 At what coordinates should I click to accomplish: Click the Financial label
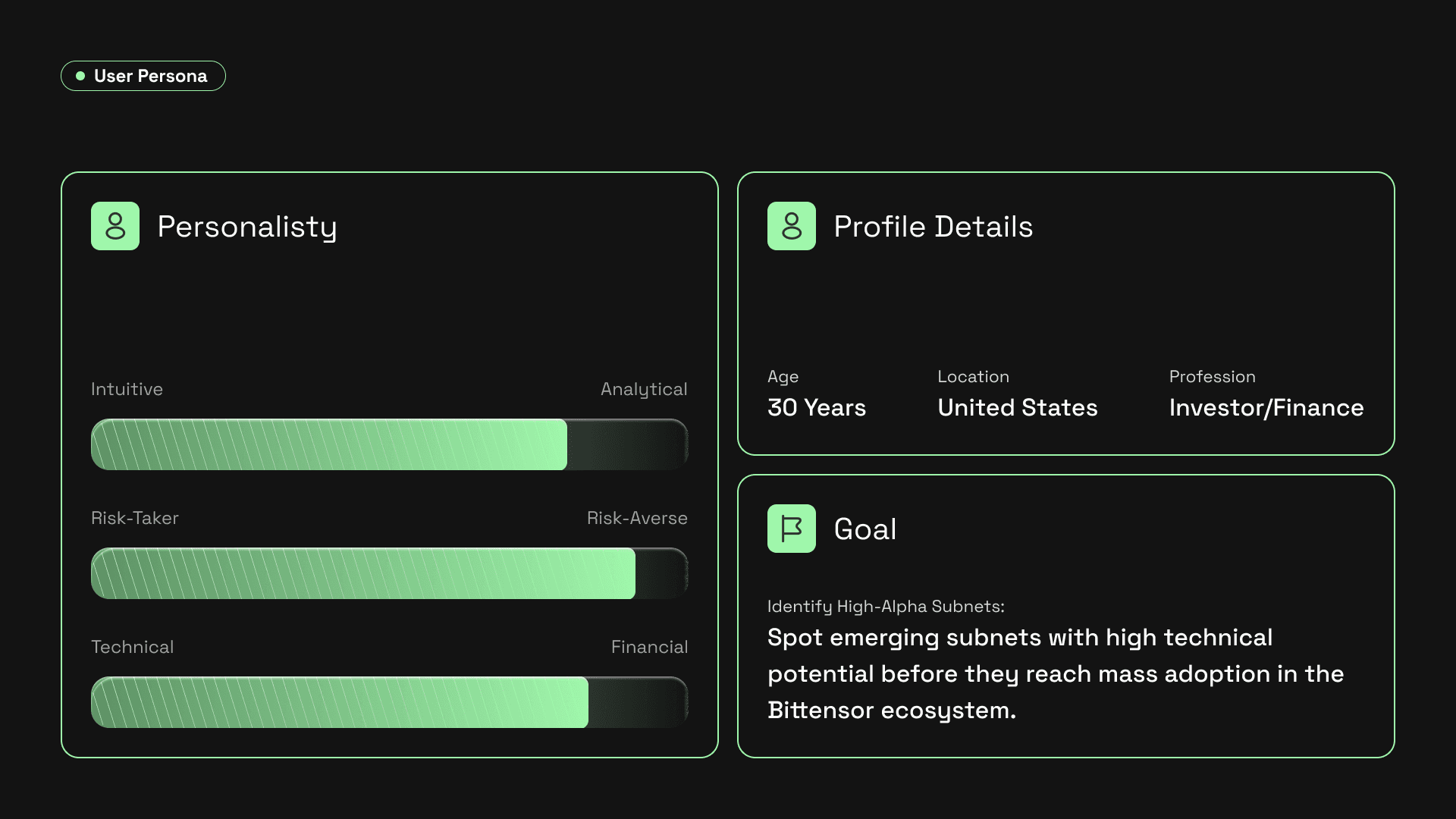(x=650, y=647)
